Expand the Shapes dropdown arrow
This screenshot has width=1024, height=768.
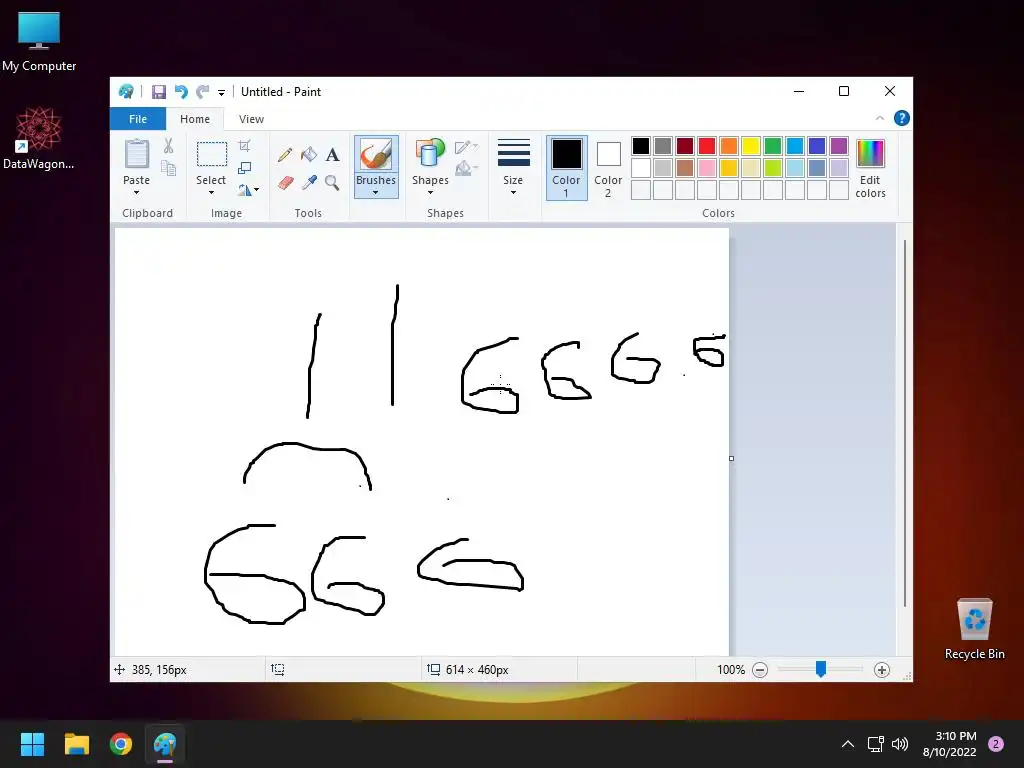point(430,193)
